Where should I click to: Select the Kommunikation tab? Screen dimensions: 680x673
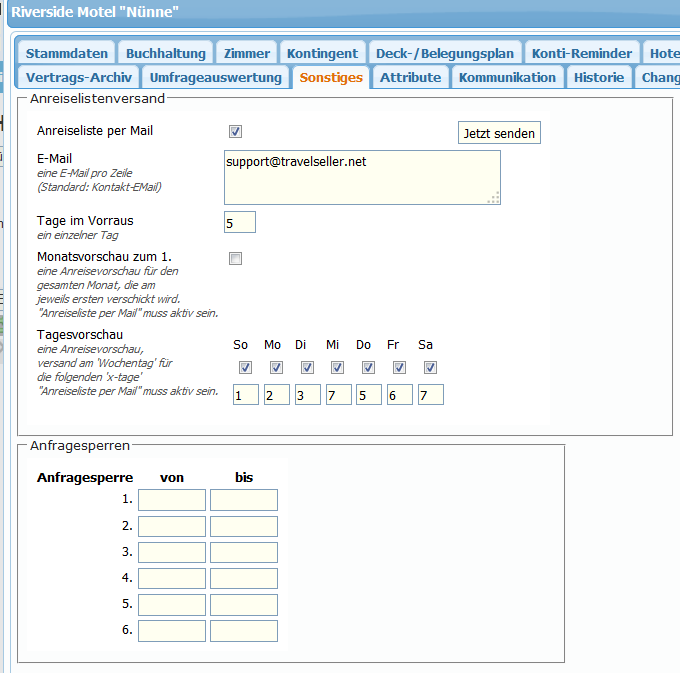click(507, 77)
